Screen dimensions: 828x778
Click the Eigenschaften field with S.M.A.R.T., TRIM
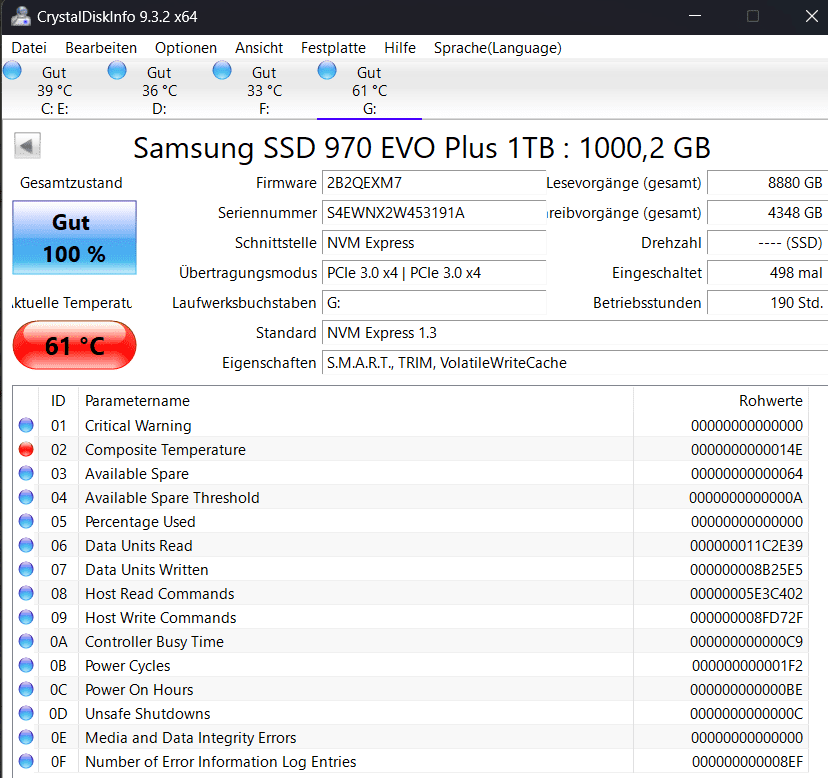(x=575, y=363)
